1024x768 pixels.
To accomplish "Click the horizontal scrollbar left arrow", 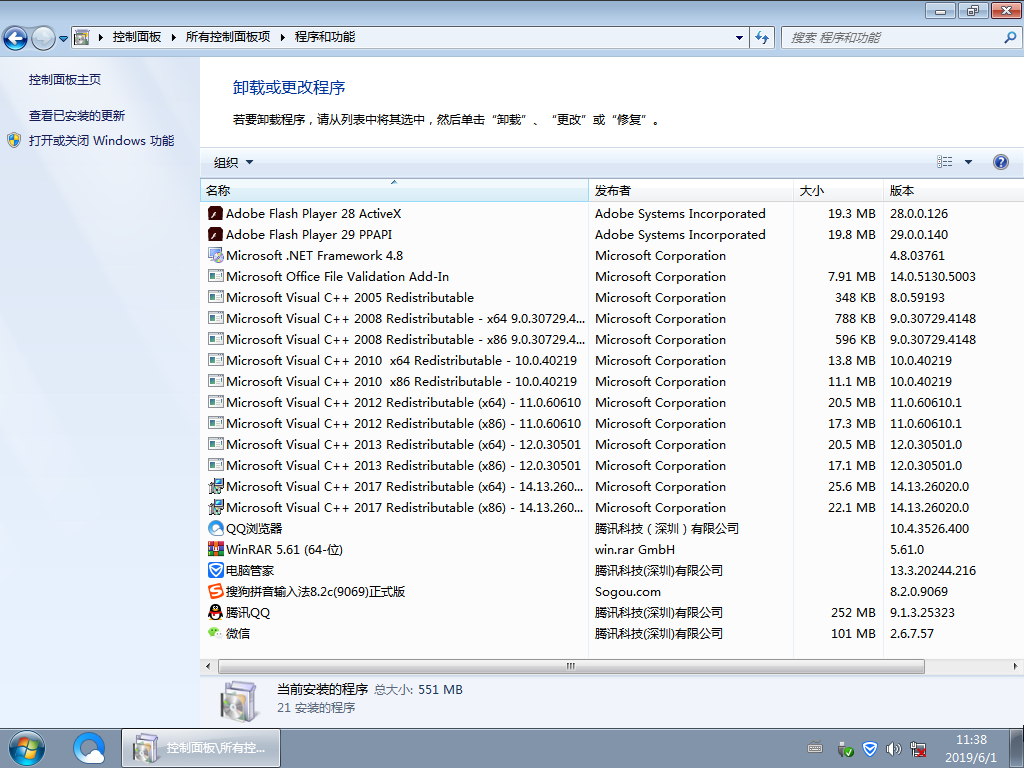I will (208, 666).
